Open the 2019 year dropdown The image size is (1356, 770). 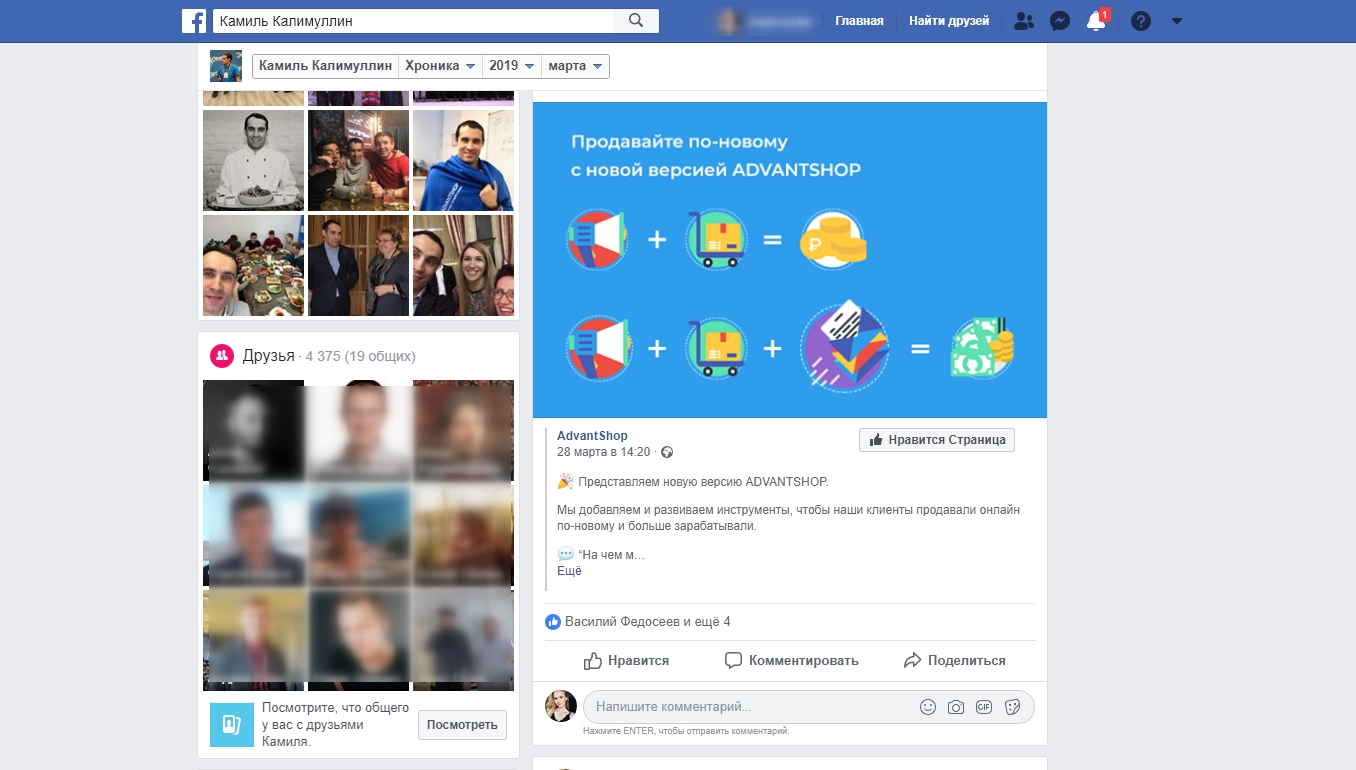tap(512, 66)
